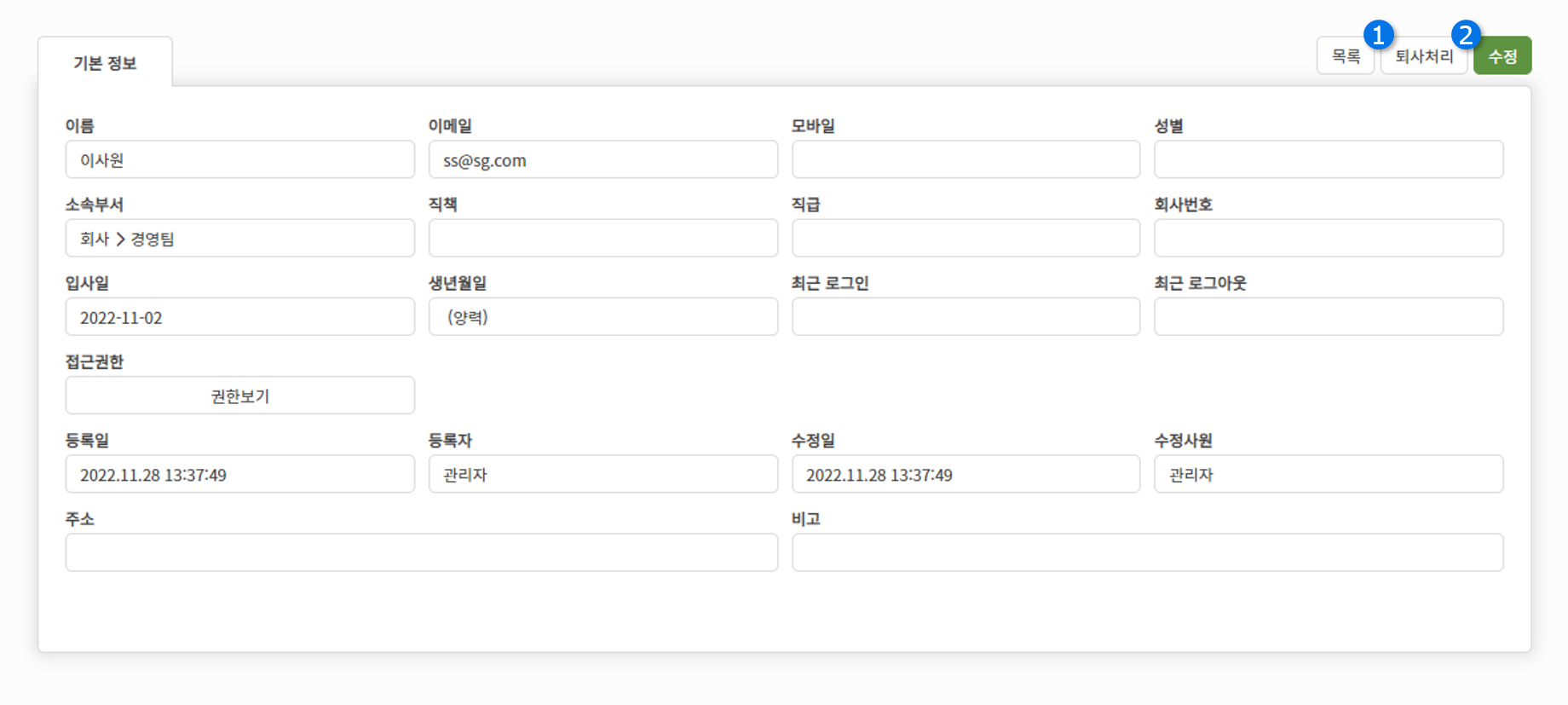Click the empty 성별 field
1568x705 pixels.
tap(1329, 159)
